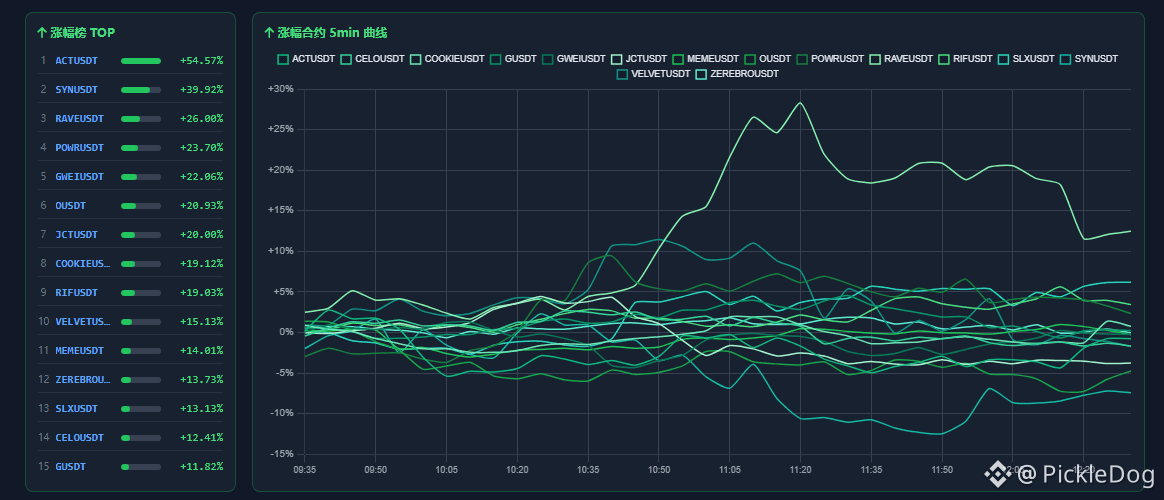Open truncated VELVETUS… list entry
This screenshot has width=1164, height=500.
[x=82, y=322]
